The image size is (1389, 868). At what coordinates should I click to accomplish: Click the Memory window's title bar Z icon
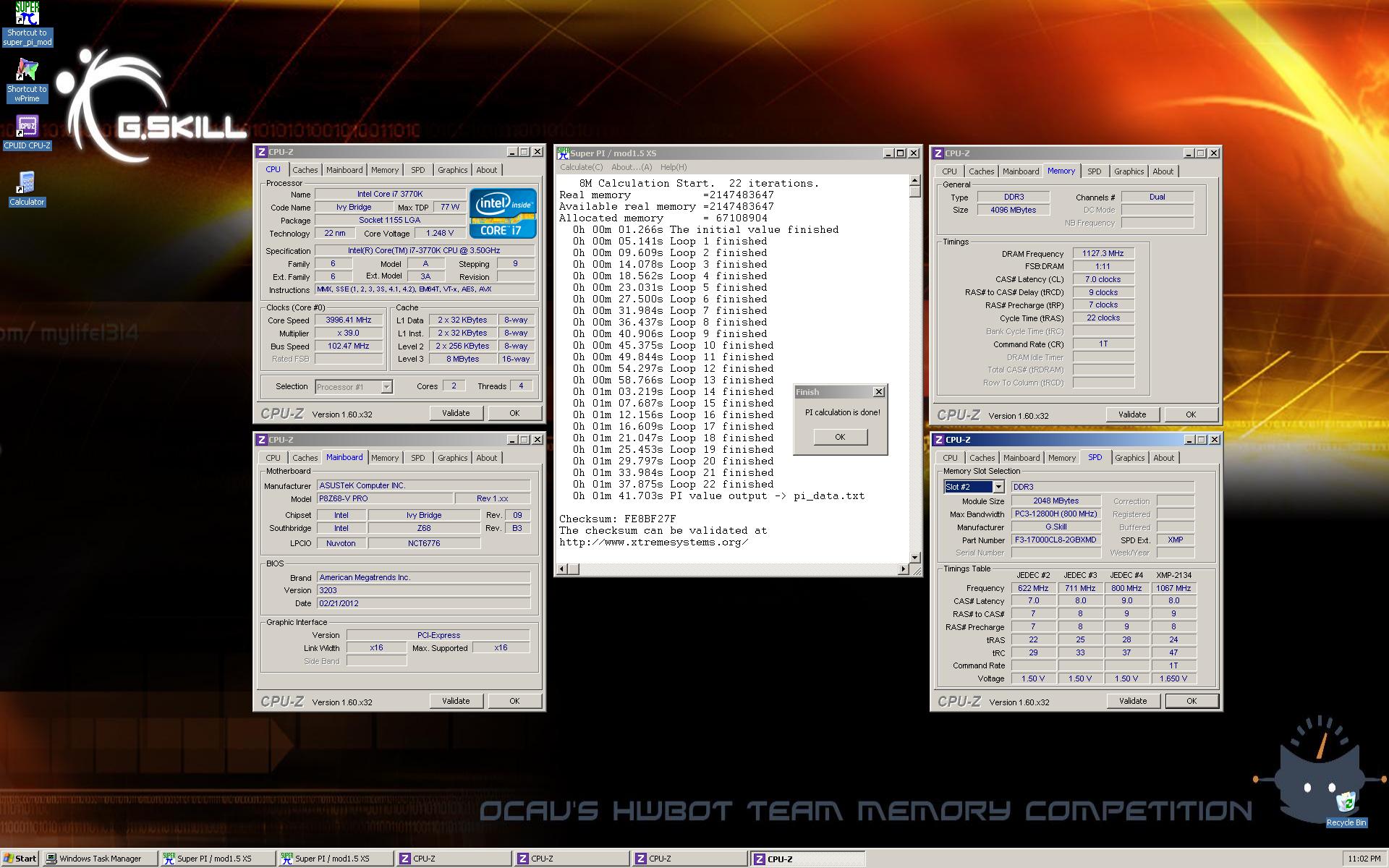[x=938, y=153]
